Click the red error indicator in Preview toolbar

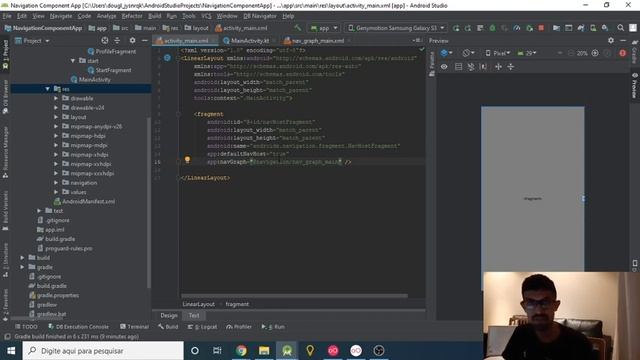[x=622, y=53]
